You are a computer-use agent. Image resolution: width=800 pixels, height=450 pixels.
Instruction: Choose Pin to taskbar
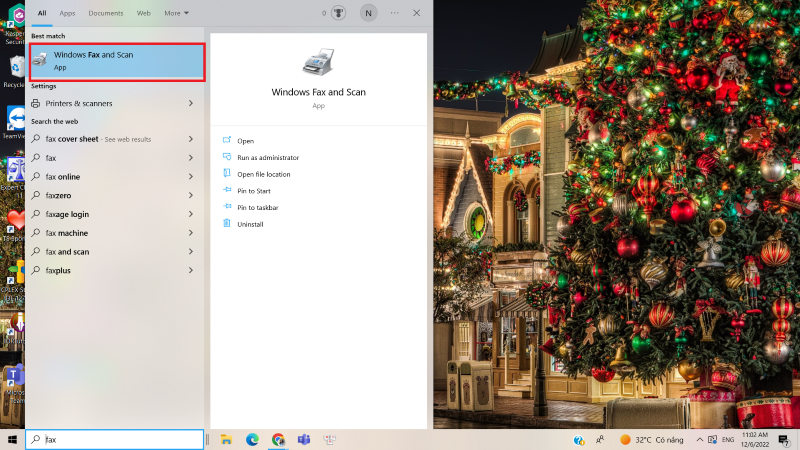(258, 208)
